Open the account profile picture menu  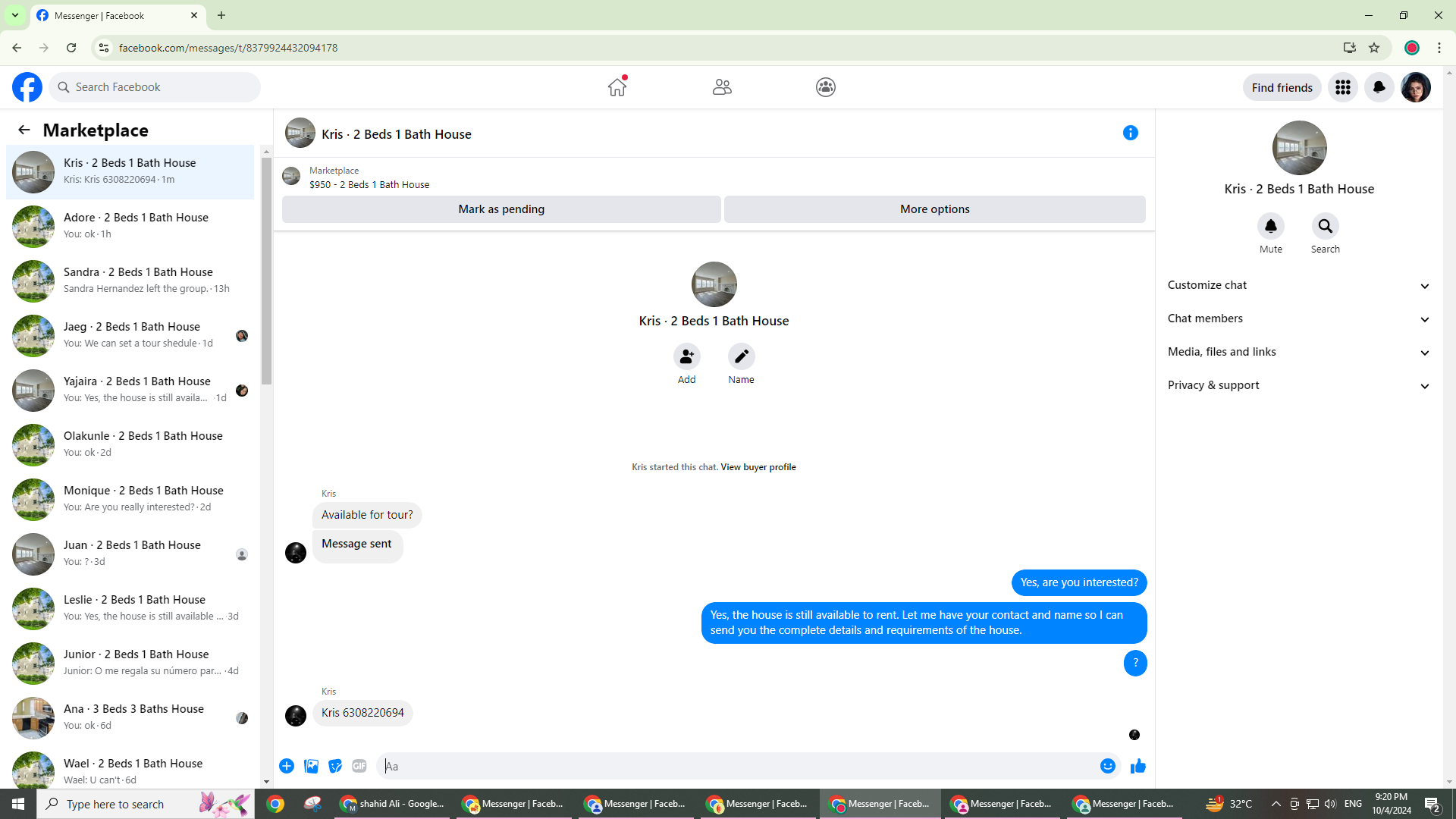(1416, 87)
